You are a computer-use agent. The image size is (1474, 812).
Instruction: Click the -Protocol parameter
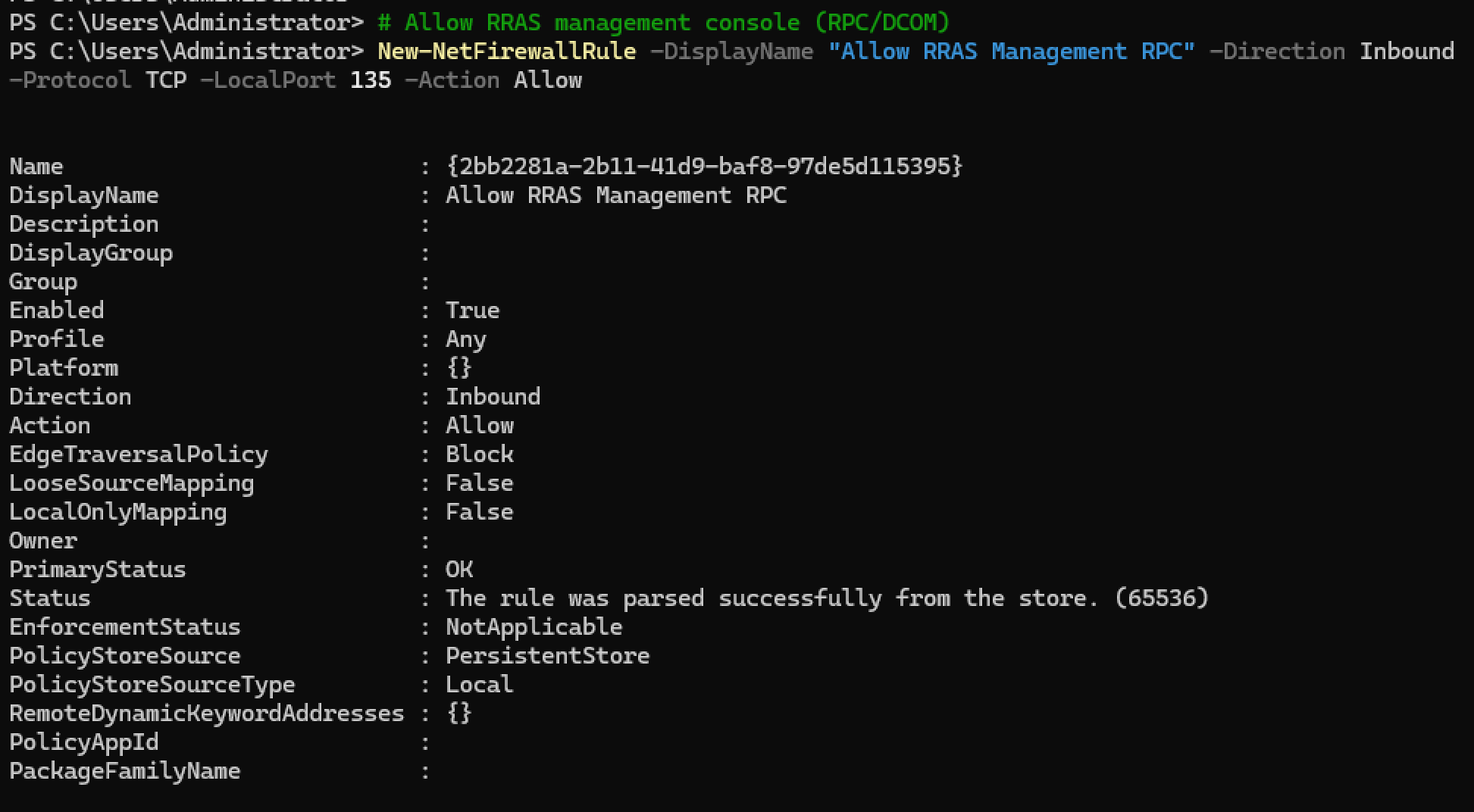(70, 80)
